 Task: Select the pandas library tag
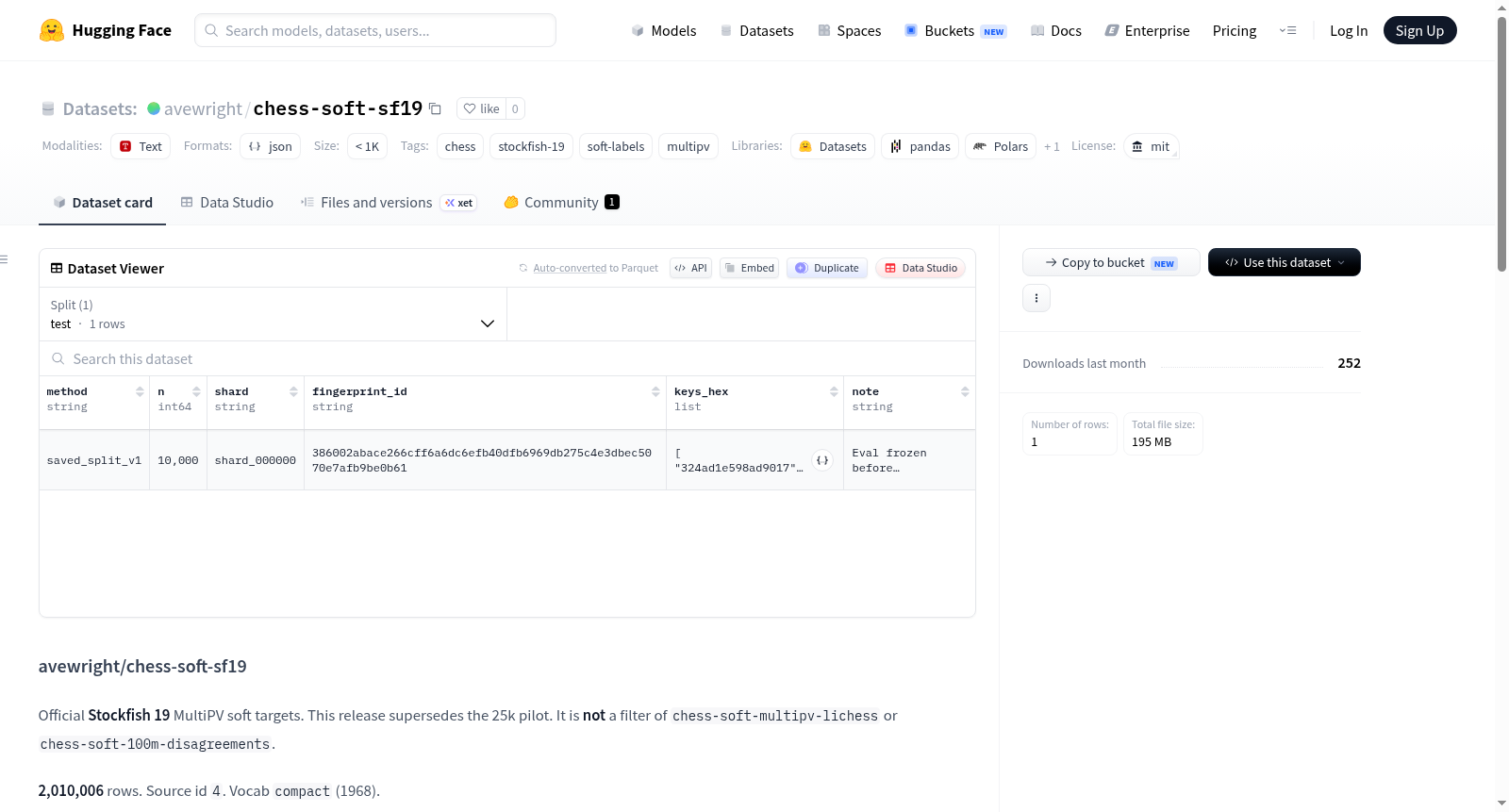point(920,146)
